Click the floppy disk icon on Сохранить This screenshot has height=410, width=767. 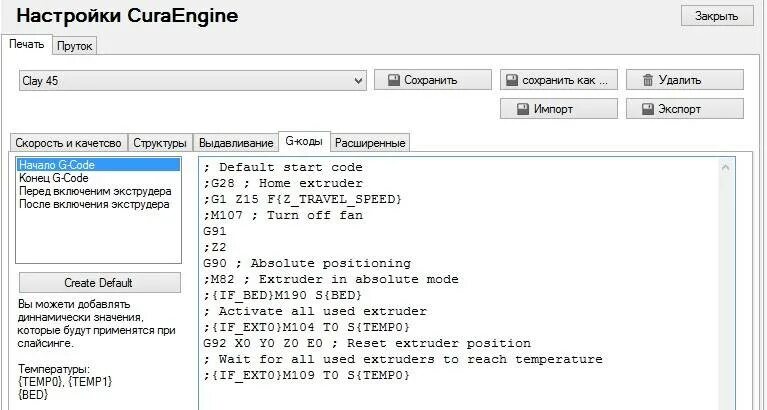tap(394, 80)
